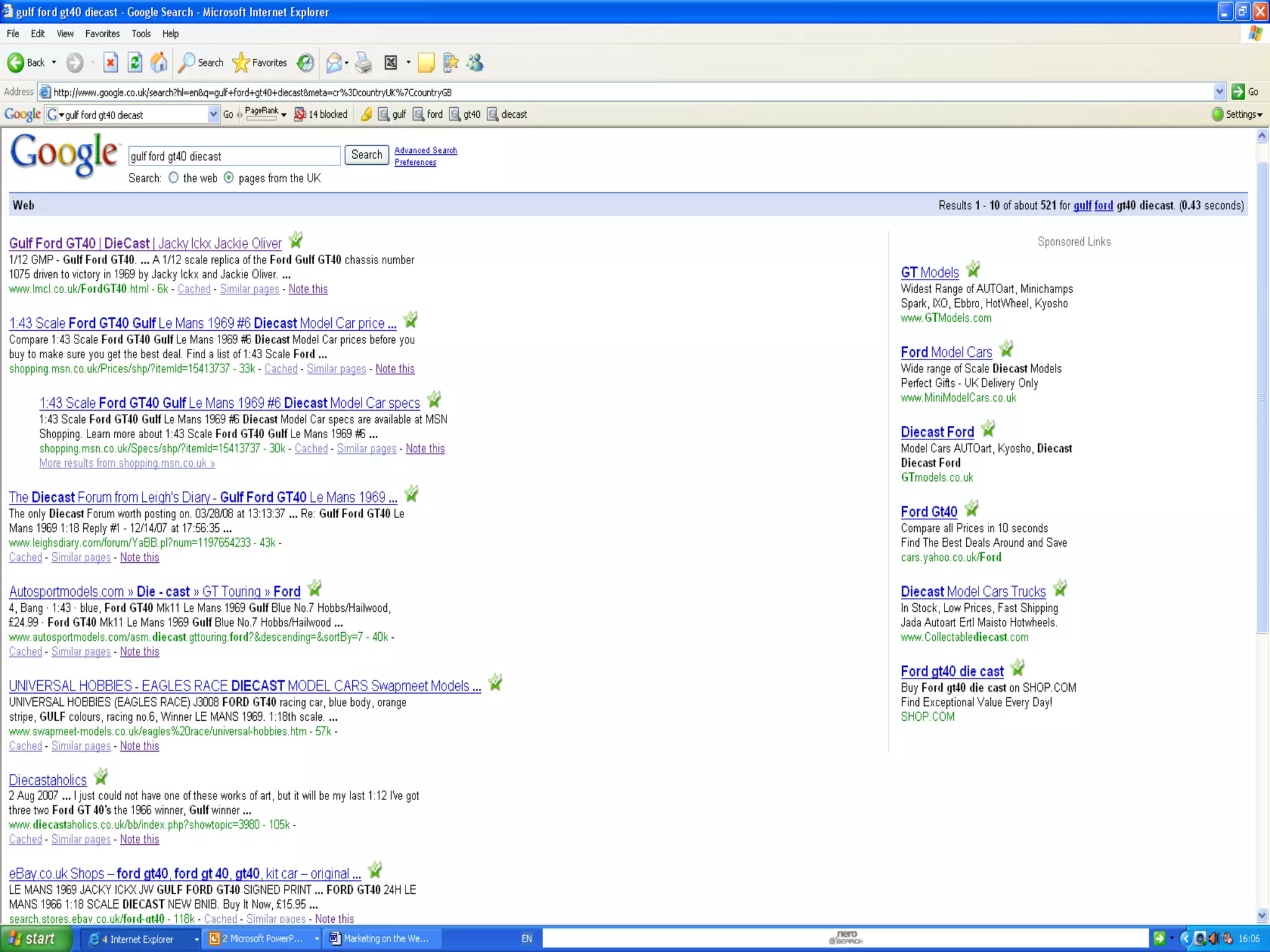Expand the Google toolbar search box dropdown
The width and height of the screenshot is (1270, 952).
(x=213, y=115)
